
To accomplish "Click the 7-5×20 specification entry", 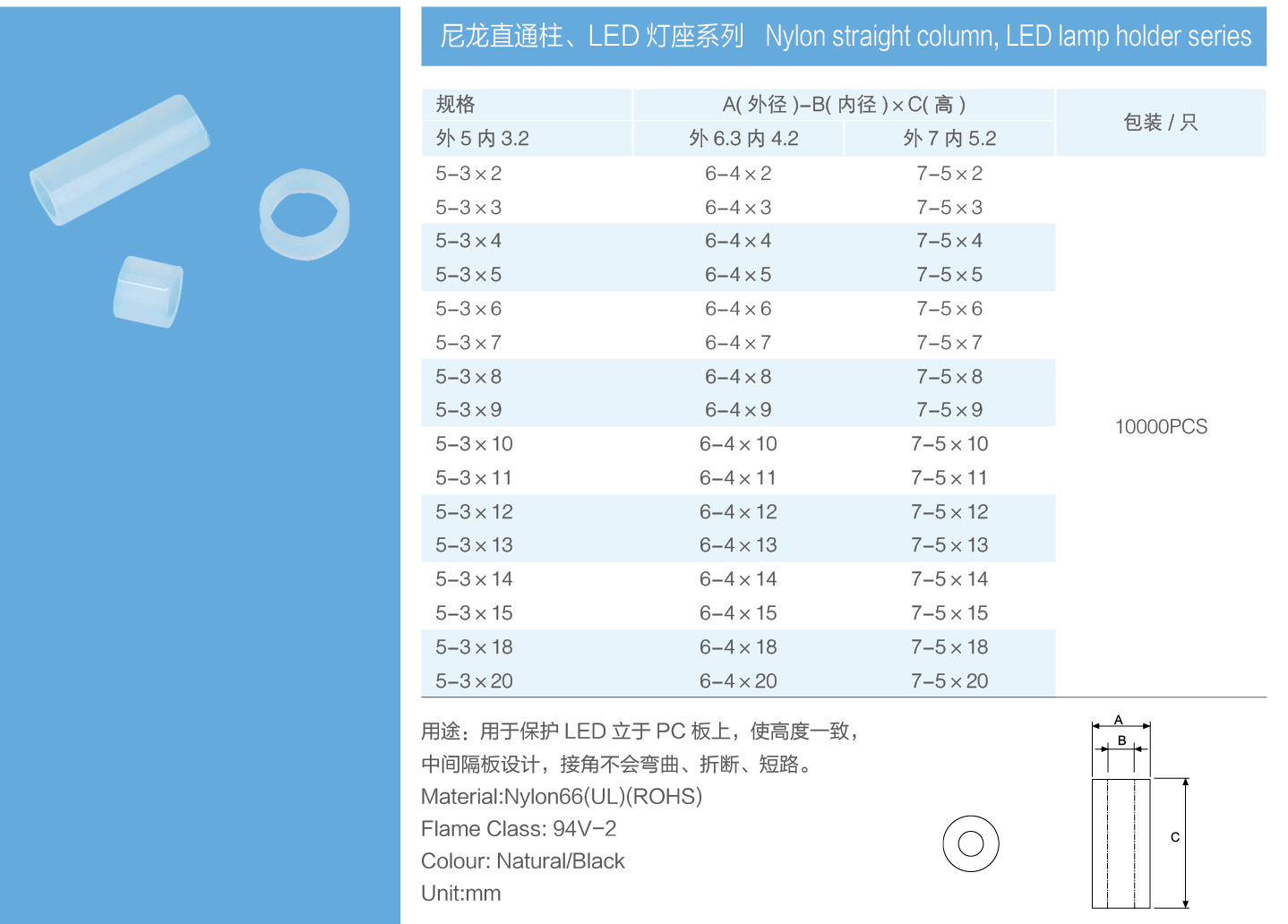I will (x=949, y=681).
